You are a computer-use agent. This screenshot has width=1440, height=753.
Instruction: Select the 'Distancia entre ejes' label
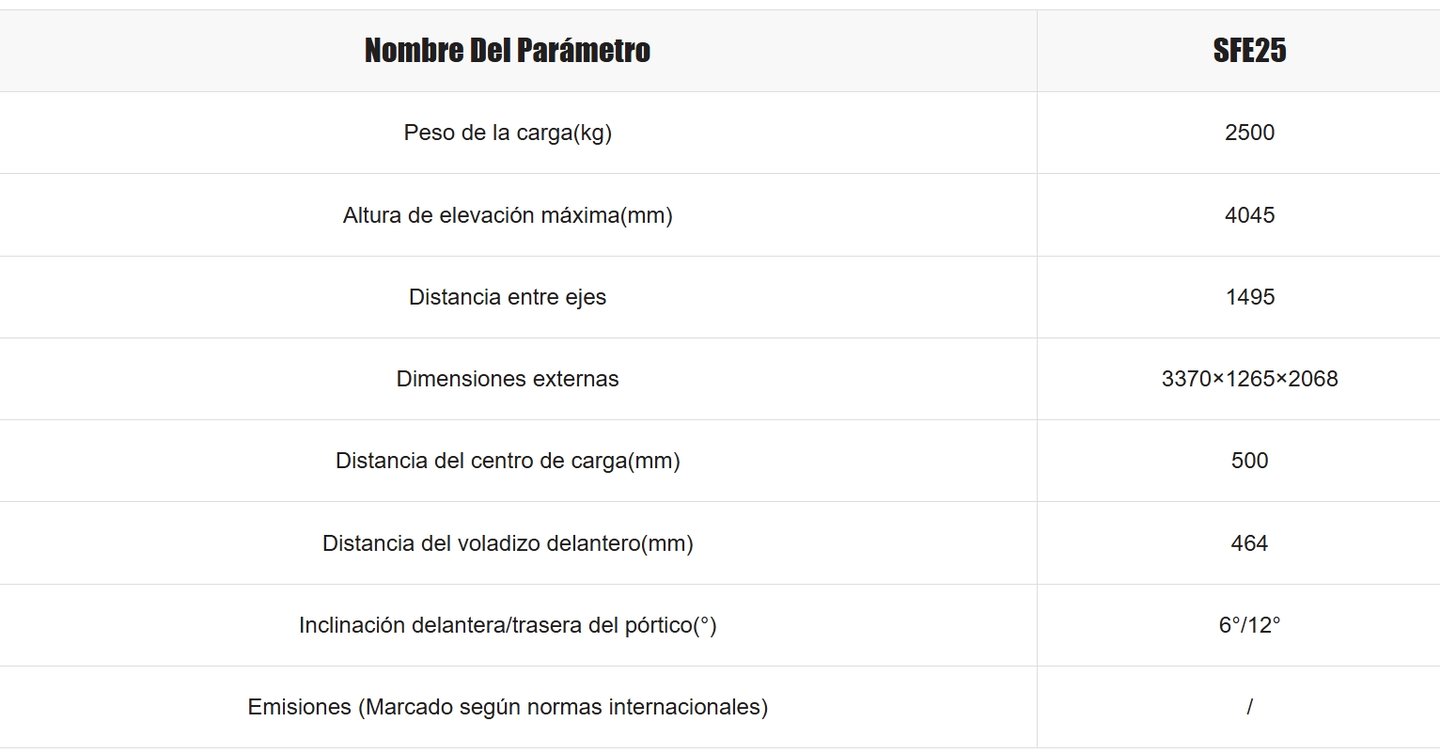pos(507,297)
